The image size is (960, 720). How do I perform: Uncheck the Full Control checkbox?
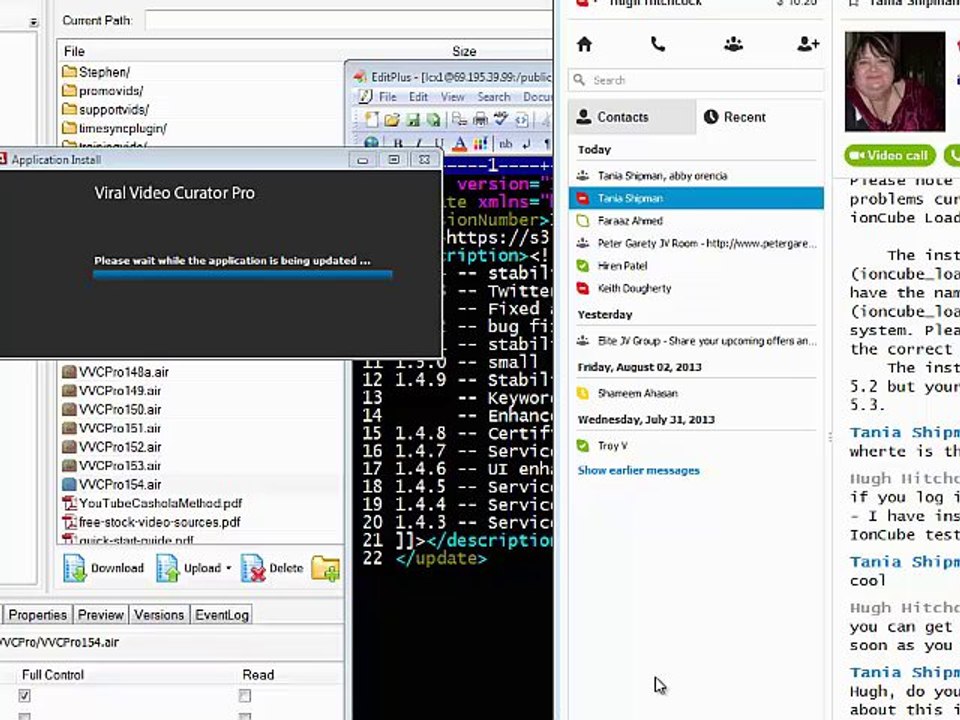(x=24, y=696)
